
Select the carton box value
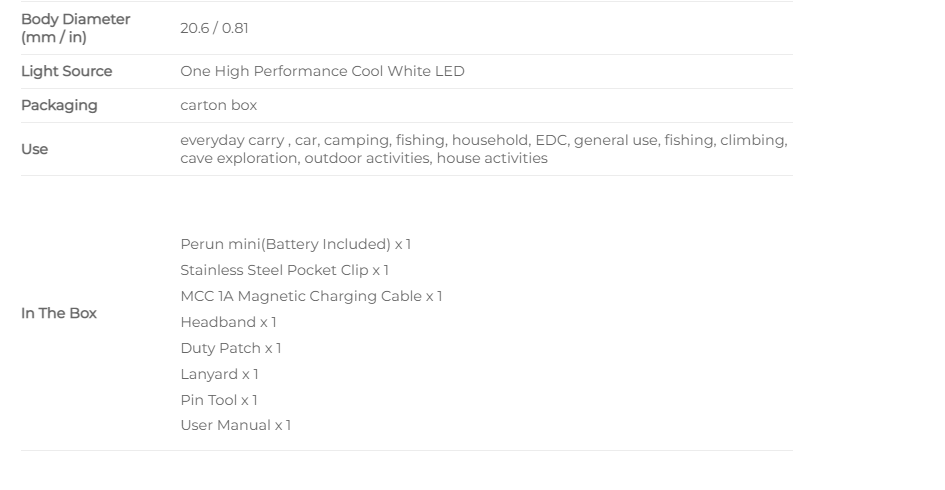[218, 105]
